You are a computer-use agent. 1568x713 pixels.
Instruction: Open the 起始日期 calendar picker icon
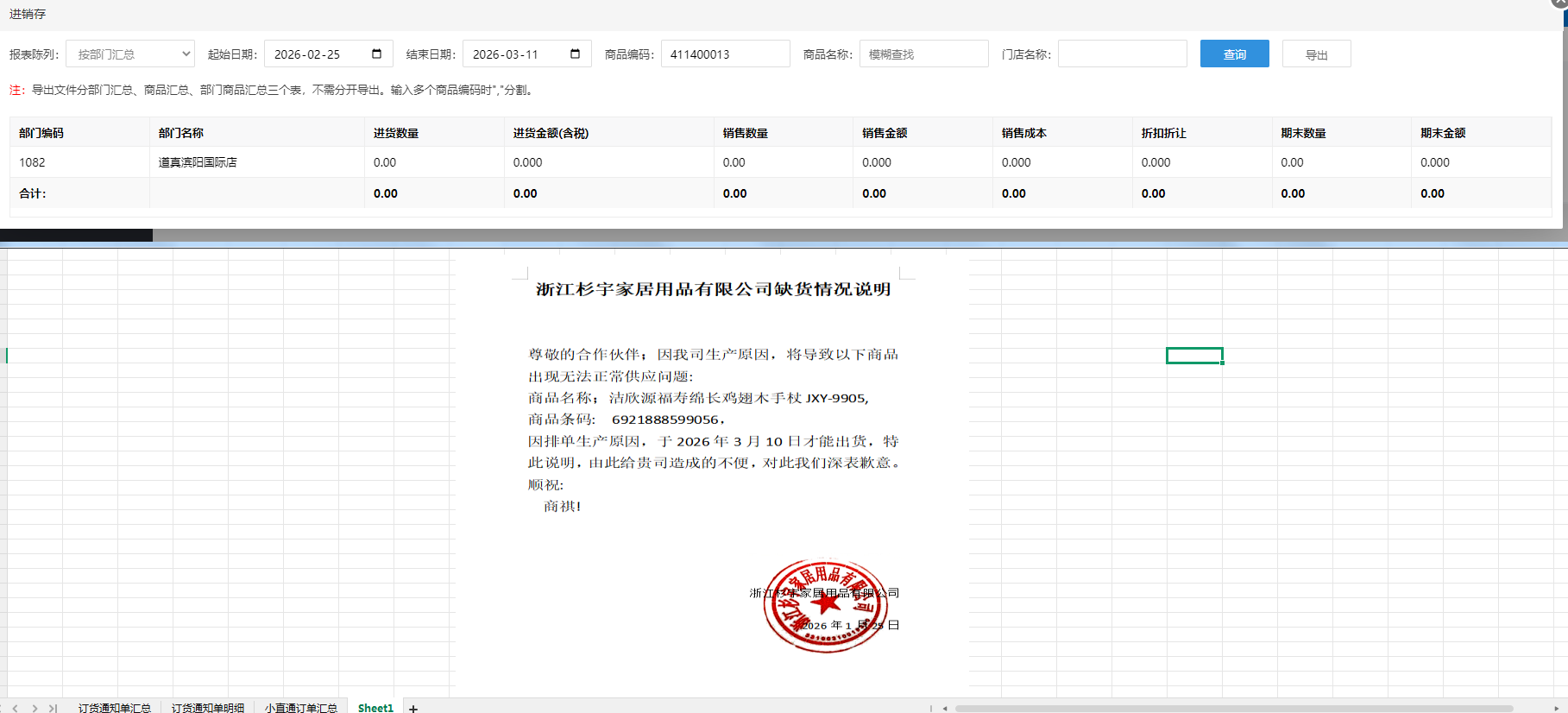[376, 54]
